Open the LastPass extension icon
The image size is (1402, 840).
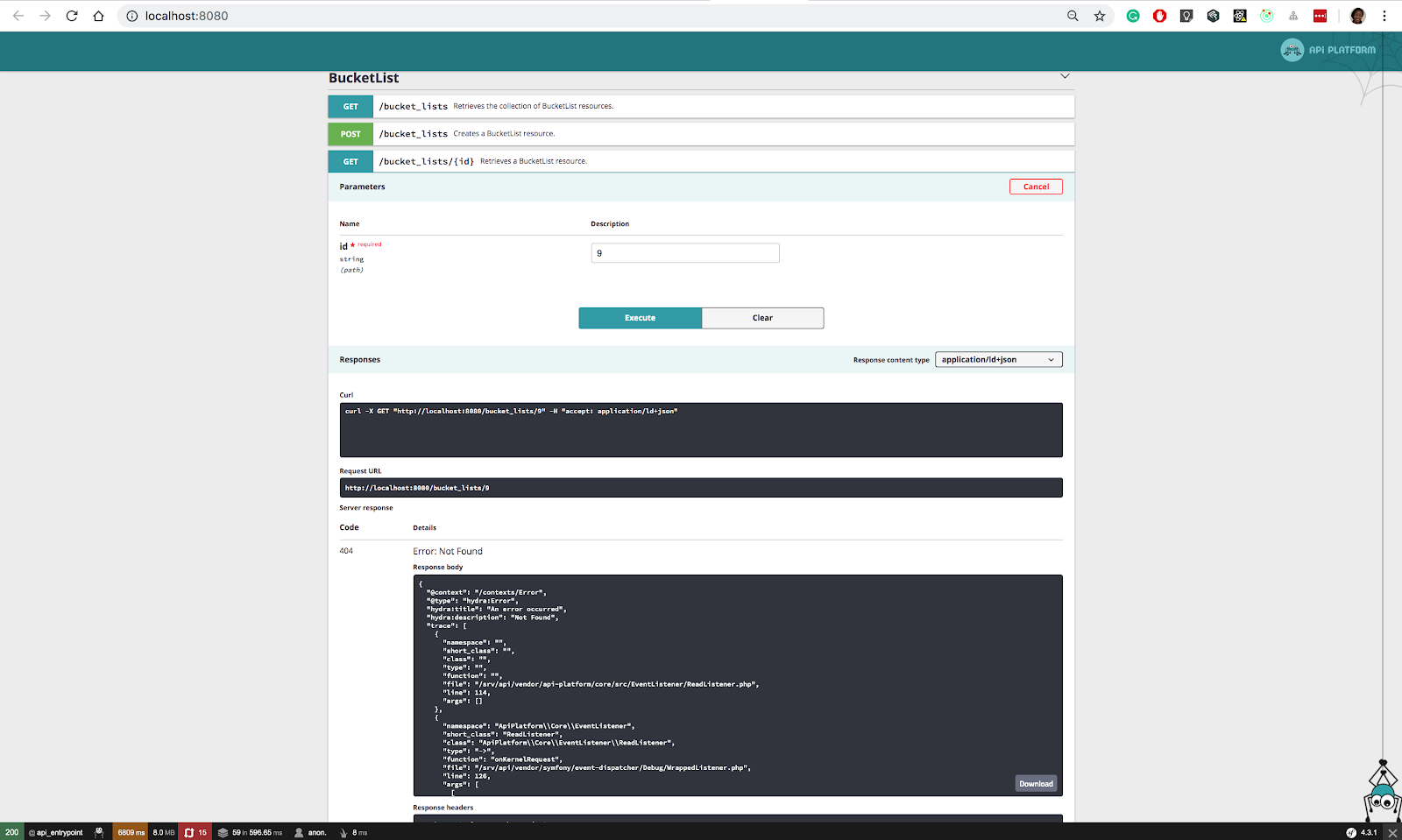click(x=1320, y=16)
